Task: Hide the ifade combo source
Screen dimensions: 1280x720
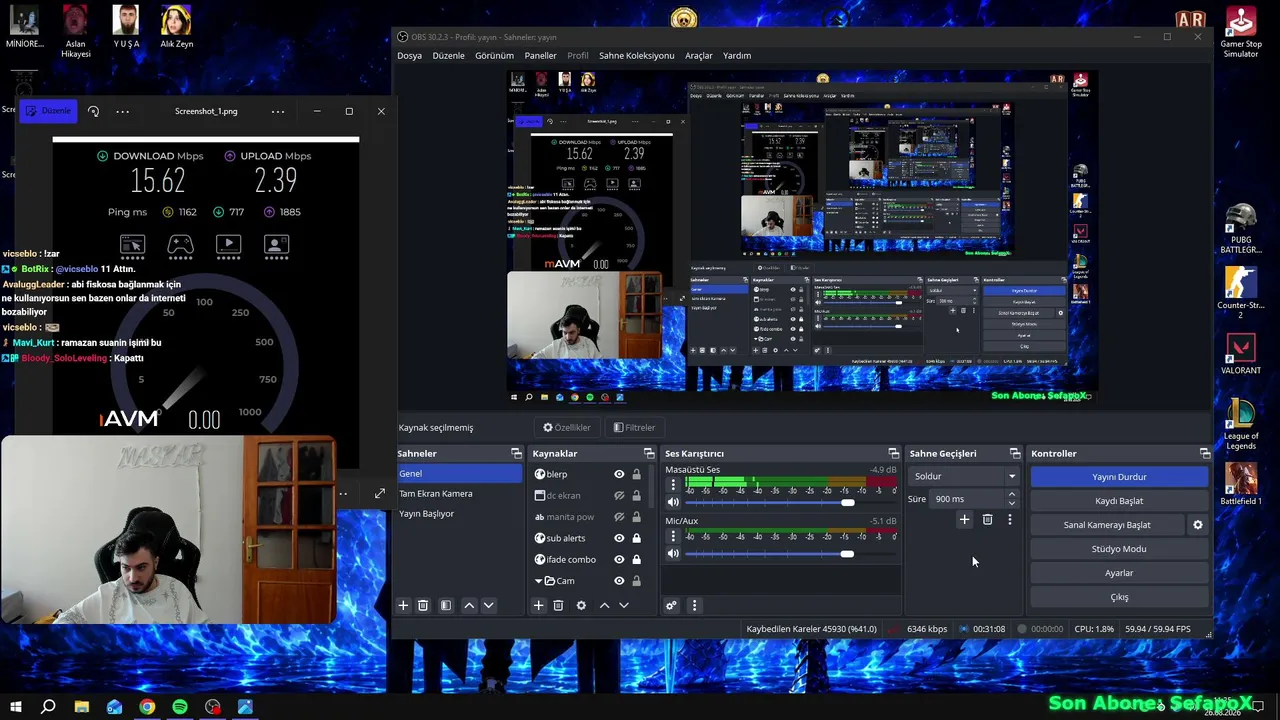Action: [619, 559]
